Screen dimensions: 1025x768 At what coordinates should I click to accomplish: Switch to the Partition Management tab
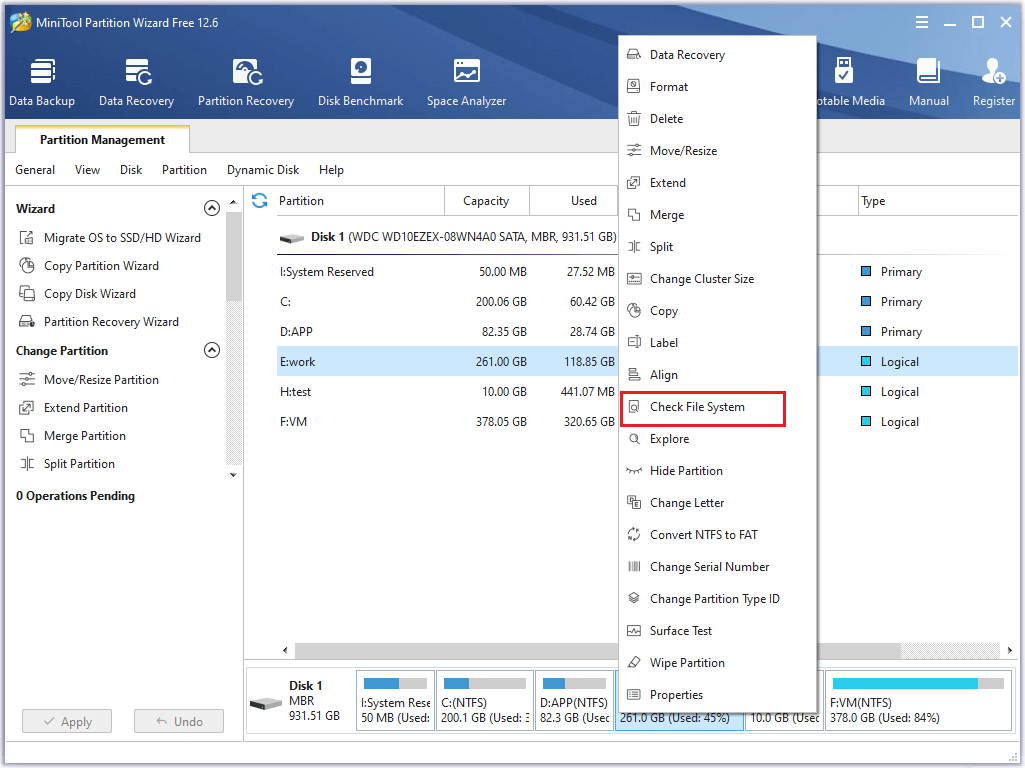pos(102,140)
